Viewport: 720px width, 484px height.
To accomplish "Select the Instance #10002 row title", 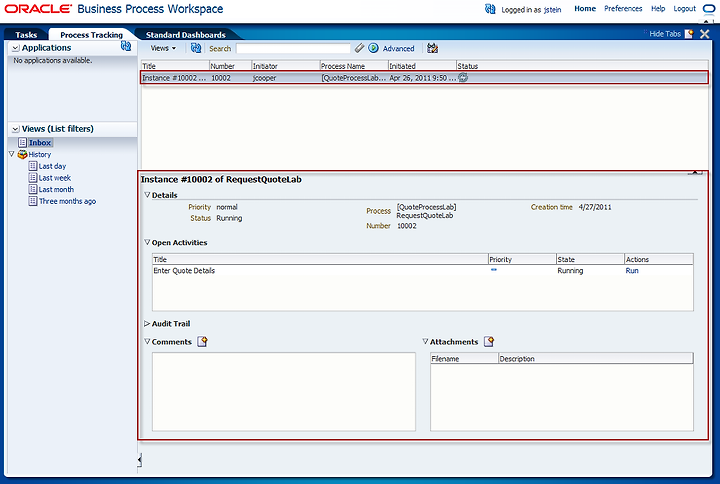I will coord(174,78).
